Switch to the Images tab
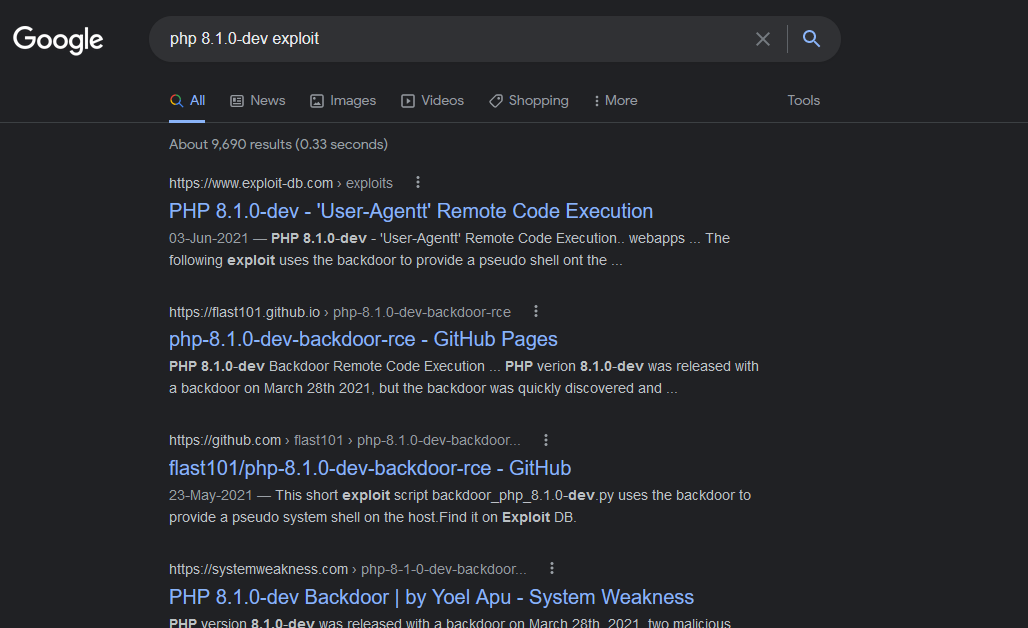The height and width of the screenshot is (628, 1028). (343, 100)
